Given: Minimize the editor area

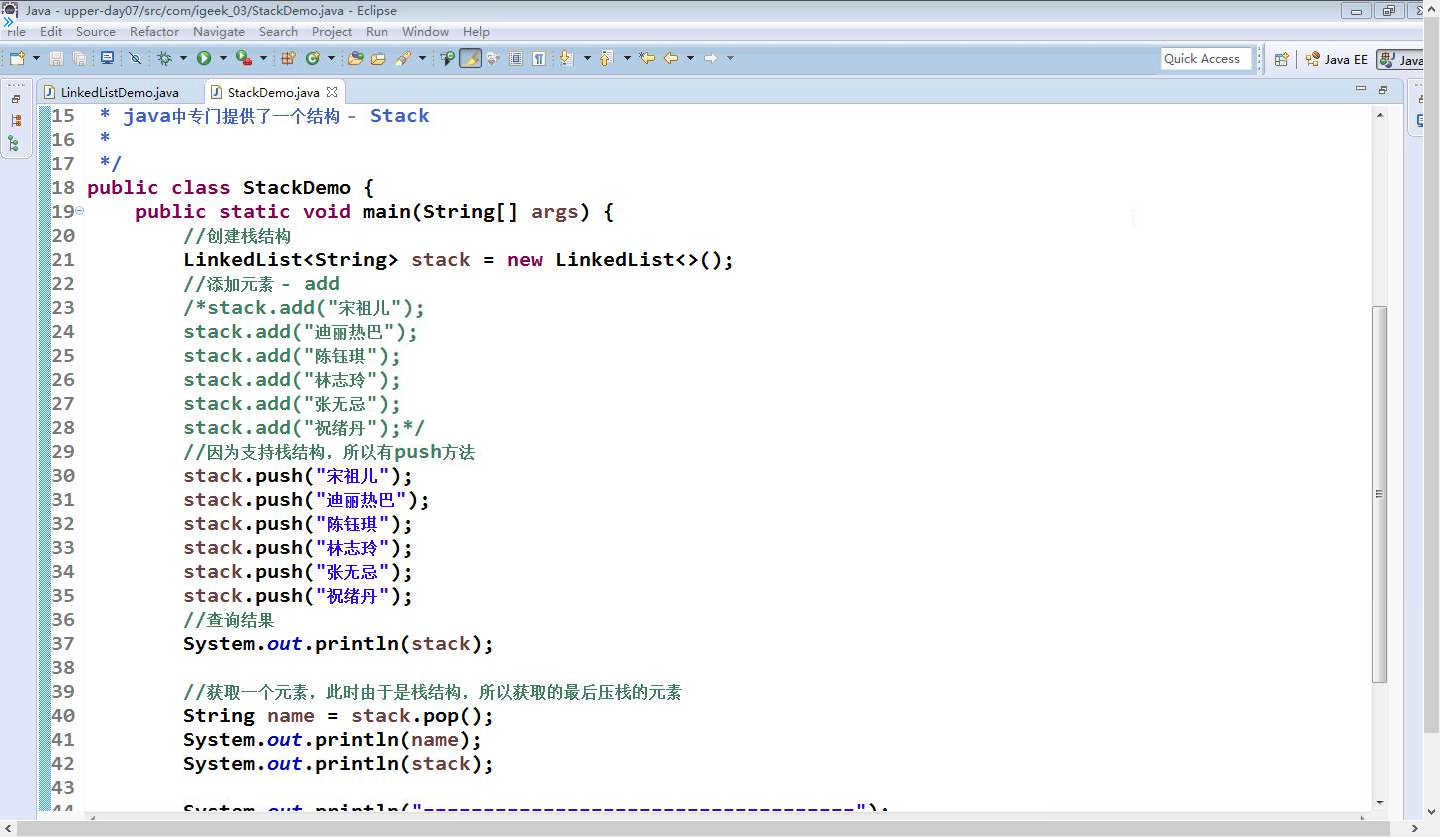Looking at the screenshot, I should click(x=1360, y=89).
